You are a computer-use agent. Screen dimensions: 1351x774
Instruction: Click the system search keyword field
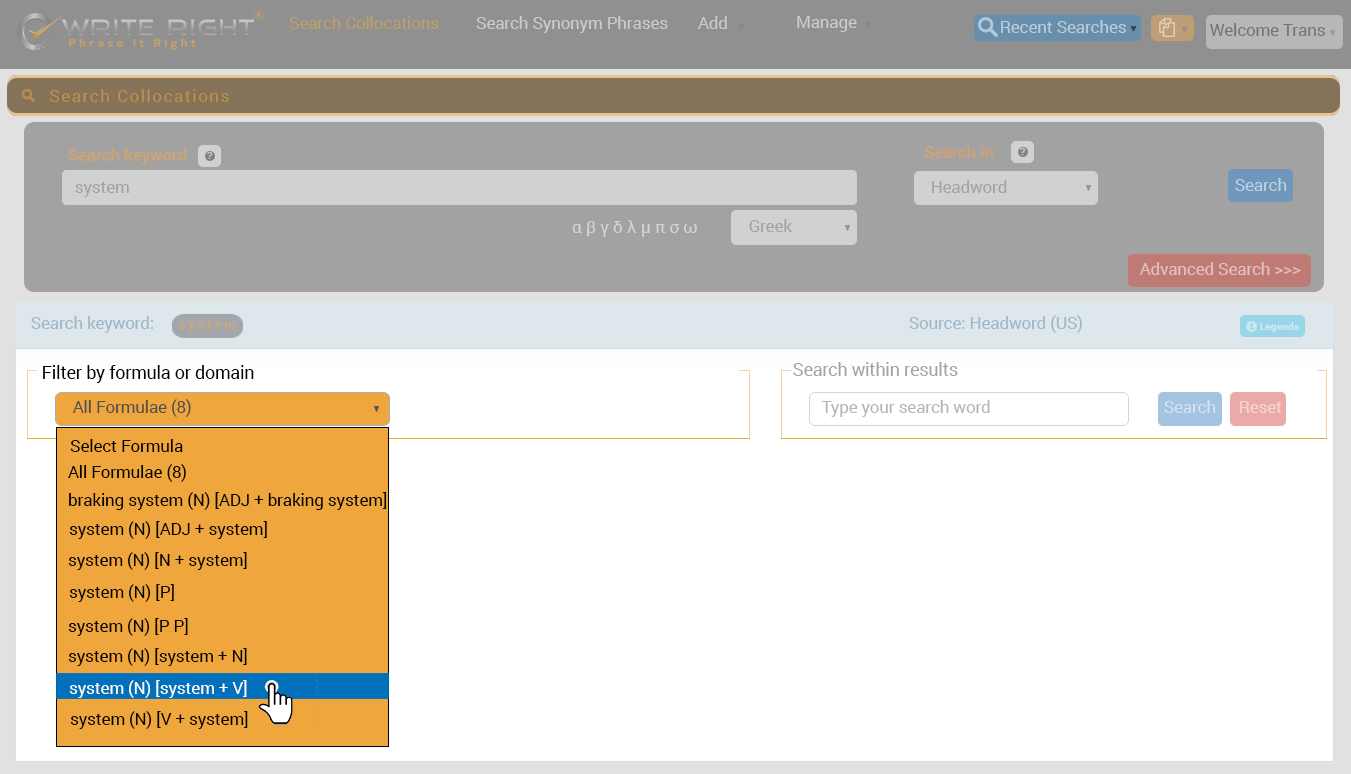(459, 188)
